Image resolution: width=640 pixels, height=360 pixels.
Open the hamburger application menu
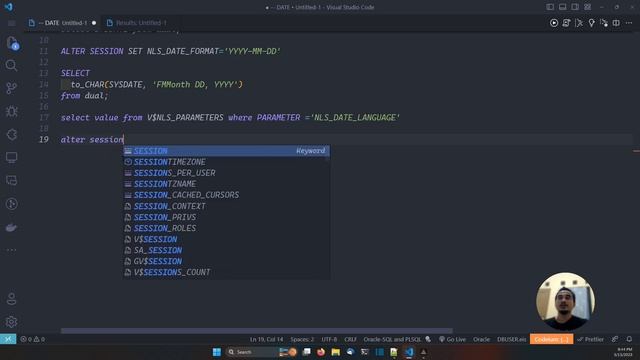pyautogui.click(x=11, y=23)
